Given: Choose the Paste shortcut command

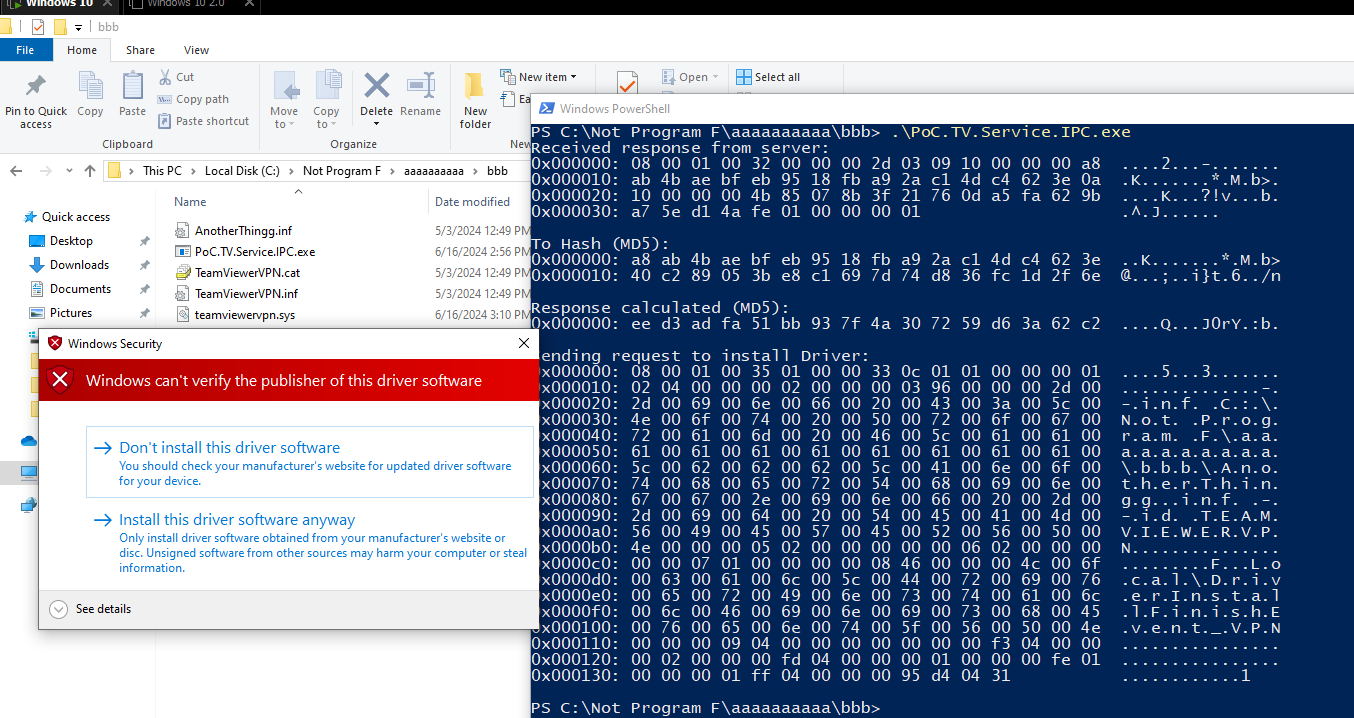Looking at the screenshot, I should coord(203,121).
